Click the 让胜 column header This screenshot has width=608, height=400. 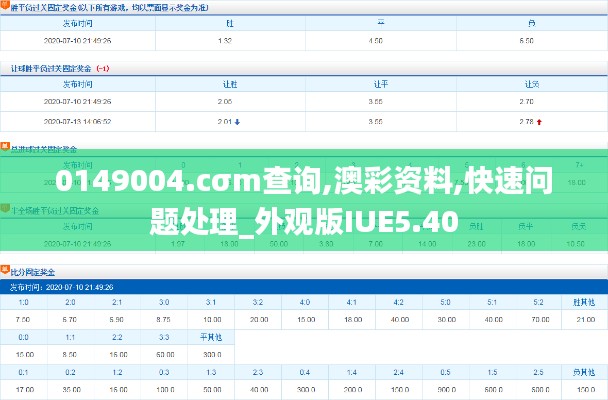[230, 84]
